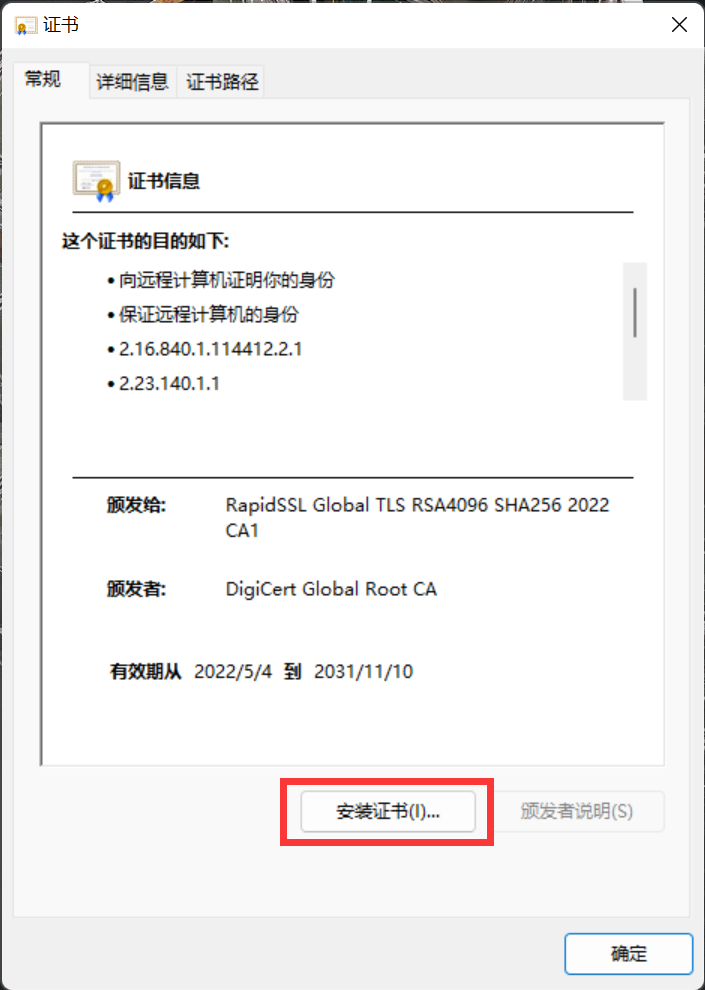Click the certificate icon in title bar
The width and height of the screenshot is (705, 990).
tap(26, 26)
